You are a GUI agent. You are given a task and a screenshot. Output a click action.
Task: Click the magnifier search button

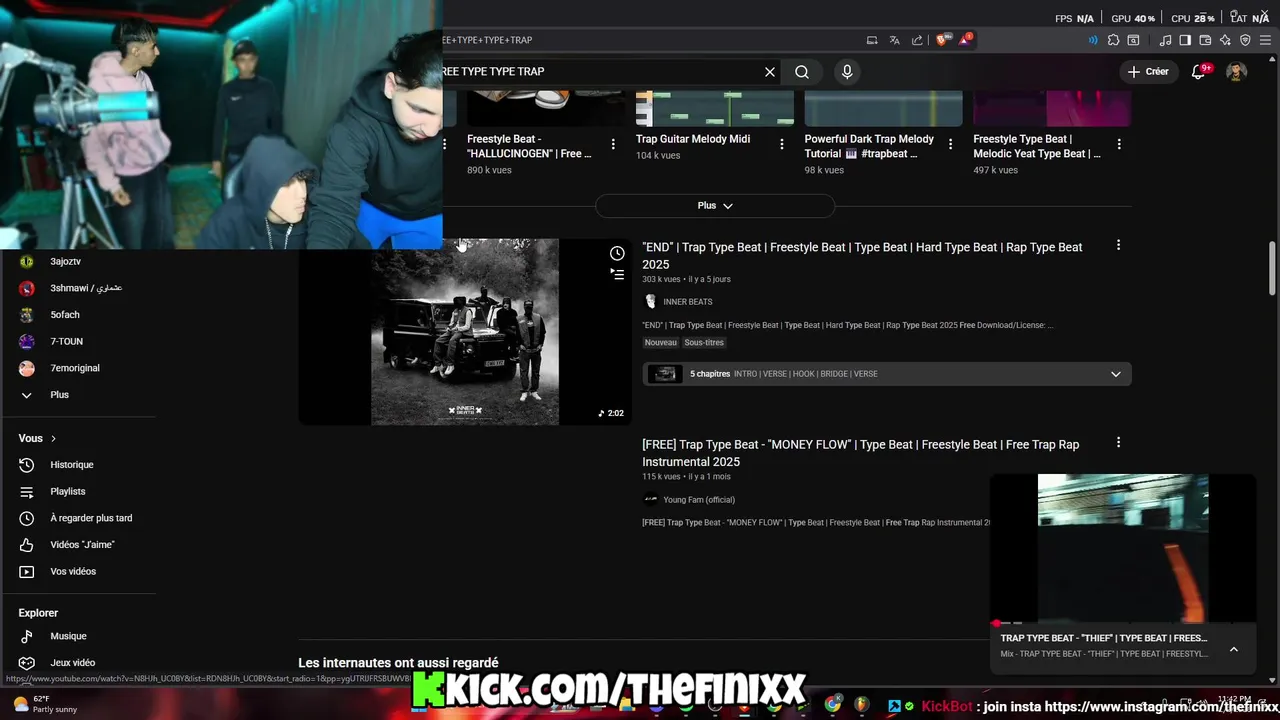(x=802, y=72)
